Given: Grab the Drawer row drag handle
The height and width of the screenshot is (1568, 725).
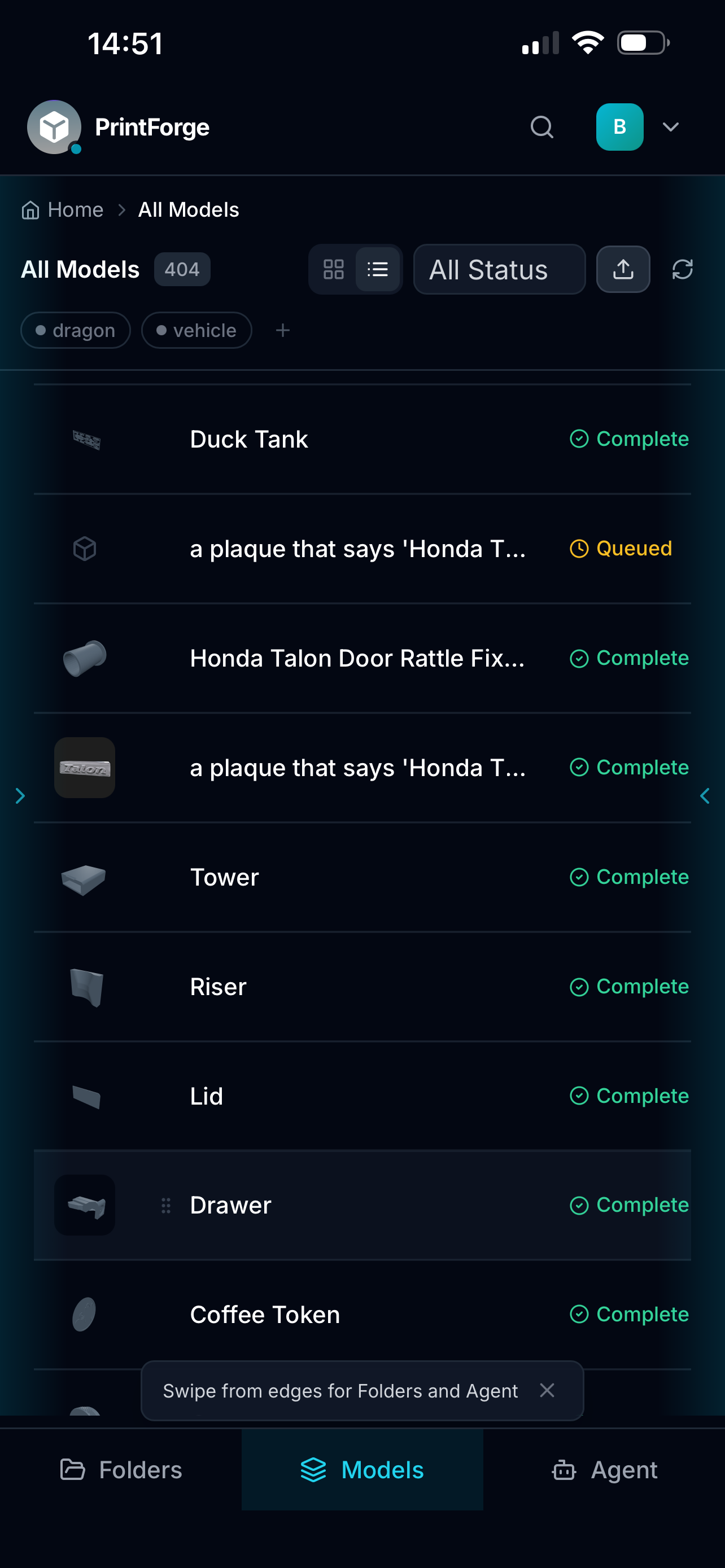Looking at the screenshot, I should point(165,1205).
